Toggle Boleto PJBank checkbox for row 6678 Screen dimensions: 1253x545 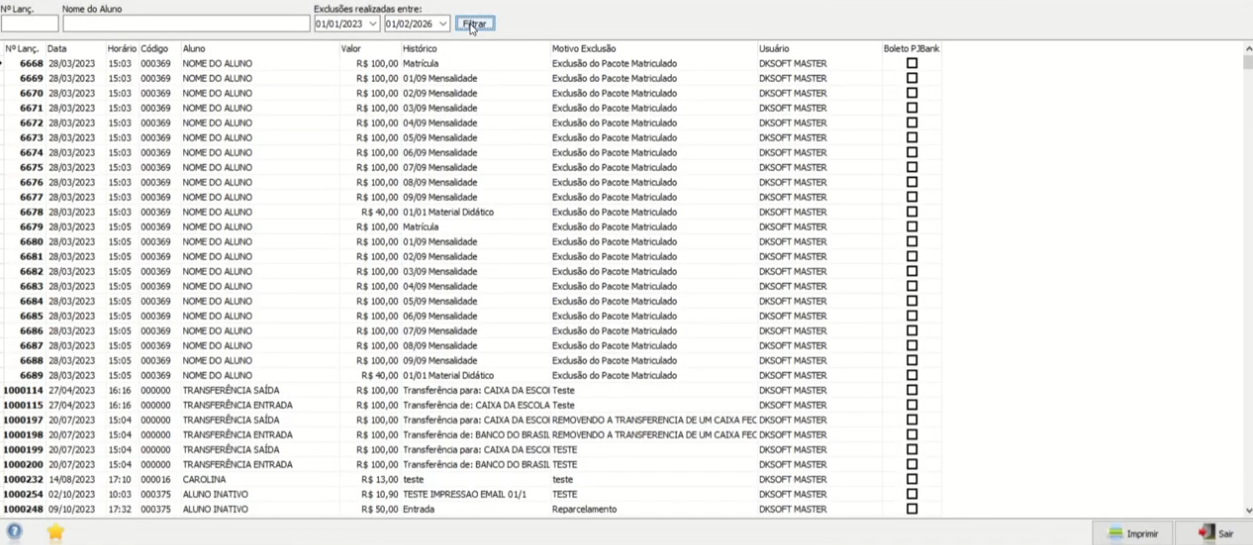[x=911, y=212]
